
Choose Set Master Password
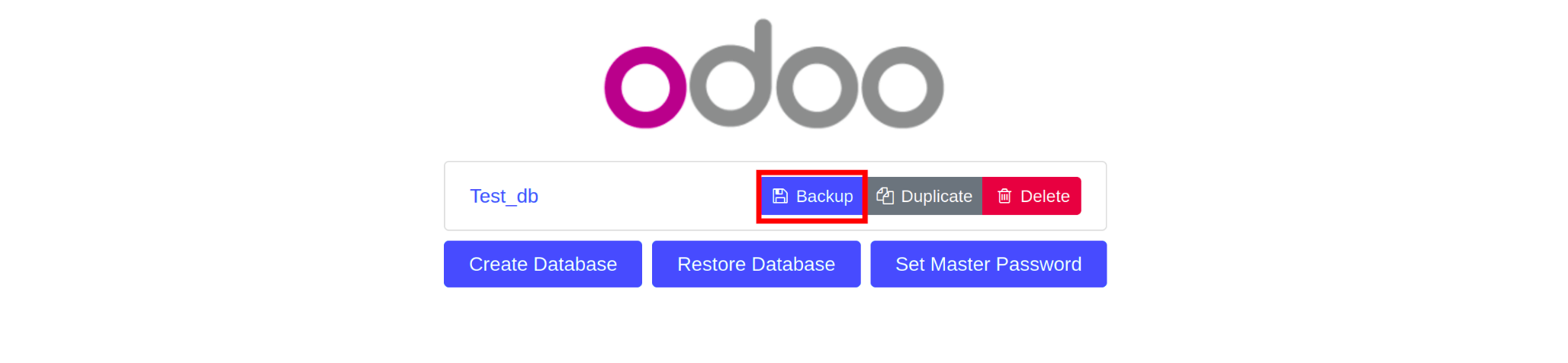988,264
